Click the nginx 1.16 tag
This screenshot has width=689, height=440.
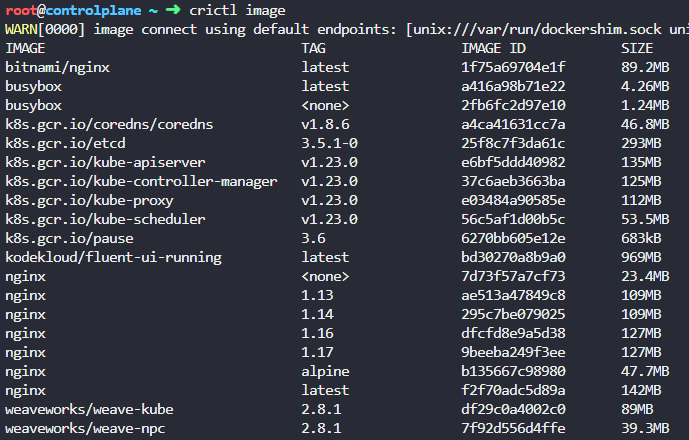click(317, 333)
